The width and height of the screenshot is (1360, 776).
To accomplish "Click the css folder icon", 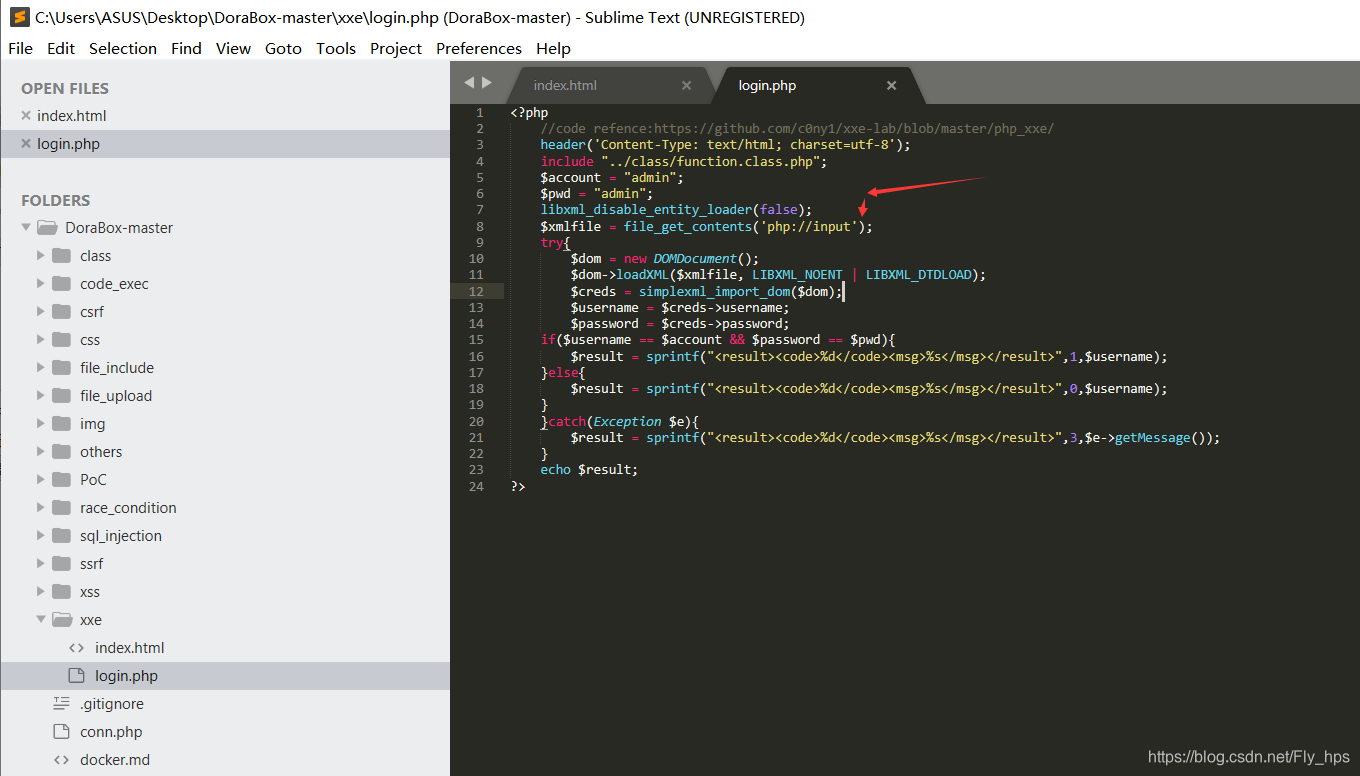I will [x=62, y=340].
